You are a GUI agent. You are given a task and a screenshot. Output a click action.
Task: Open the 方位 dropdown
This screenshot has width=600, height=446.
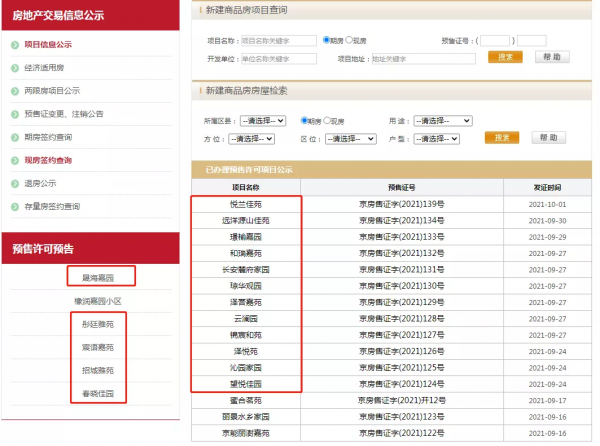click(x=251, y=139)
